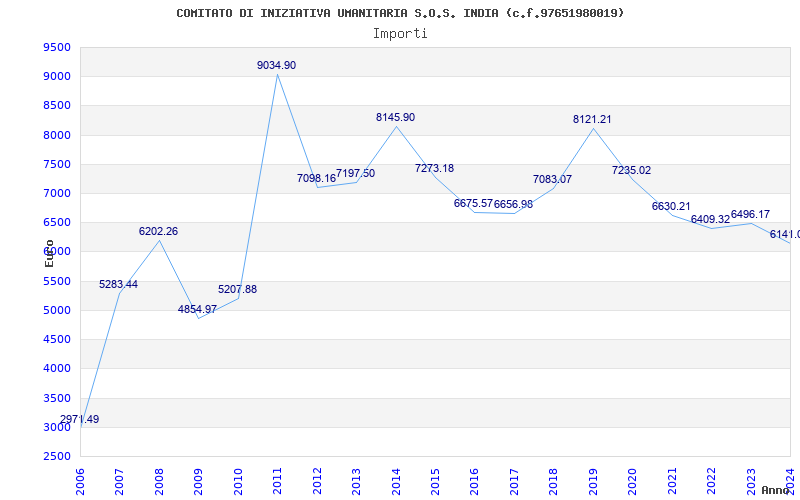The image size is (800, 500).
Task: Click the 2012 year label
Action: click(317, 482)
